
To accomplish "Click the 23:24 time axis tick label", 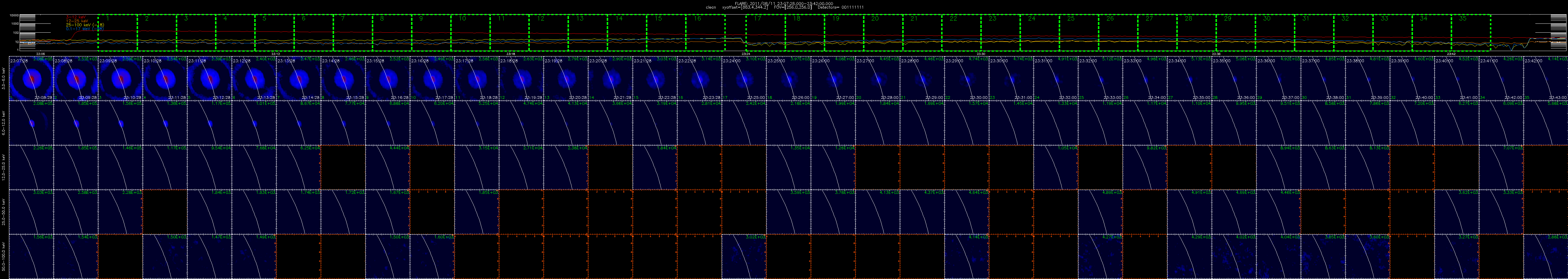I will [746, 54].
